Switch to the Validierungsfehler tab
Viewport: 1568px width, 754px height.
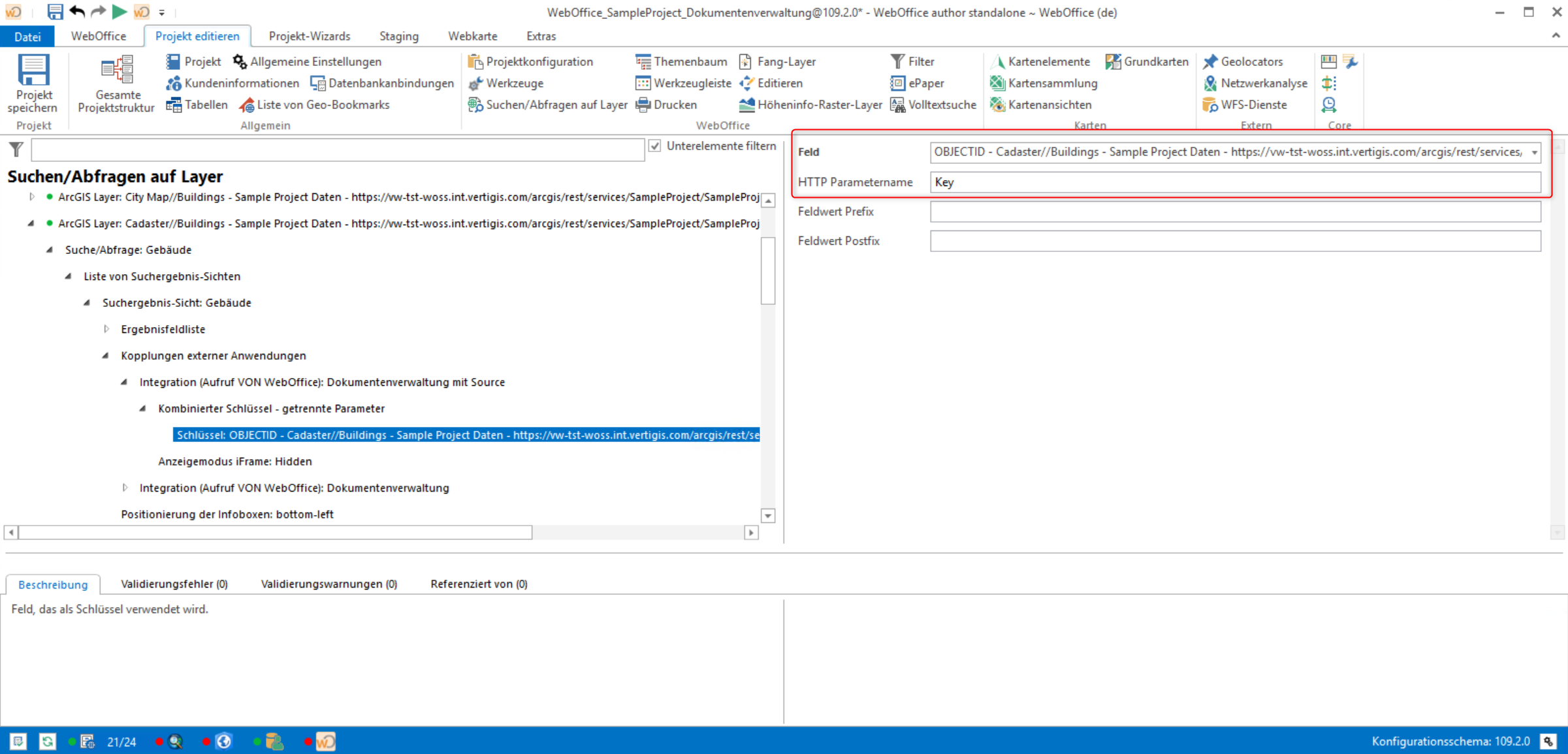(174, 584)
